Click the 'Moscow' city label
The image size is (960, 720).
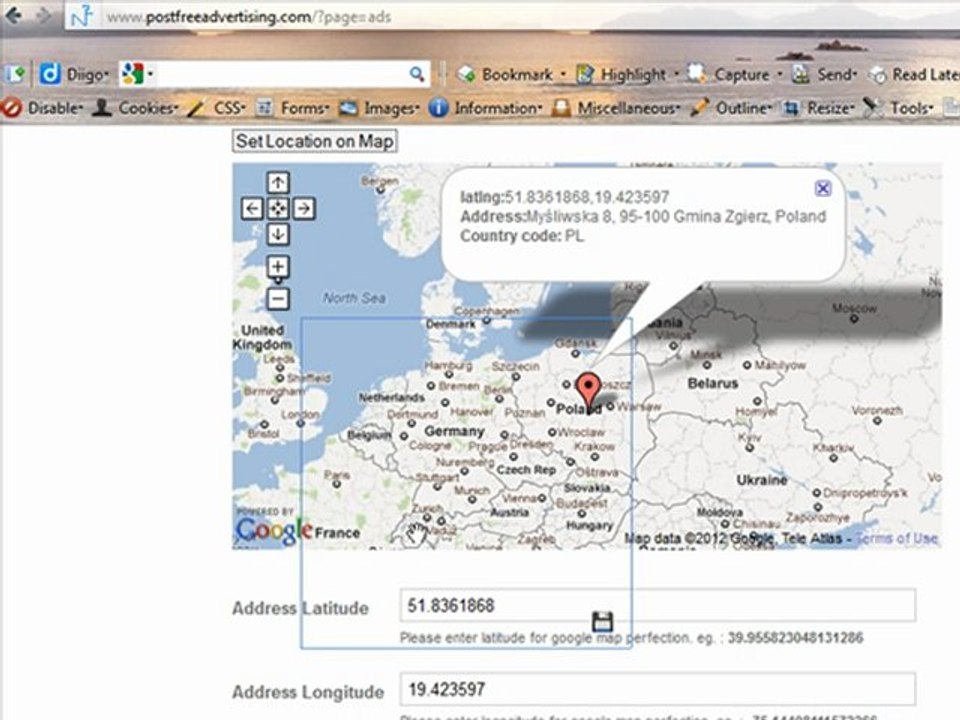(855, 307)
